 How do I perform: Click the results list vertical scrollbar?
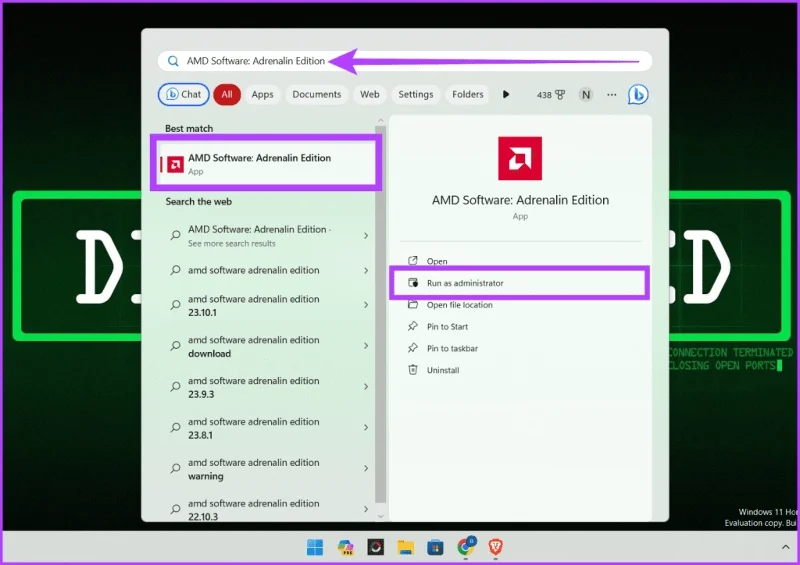click(x=381, y=314)
